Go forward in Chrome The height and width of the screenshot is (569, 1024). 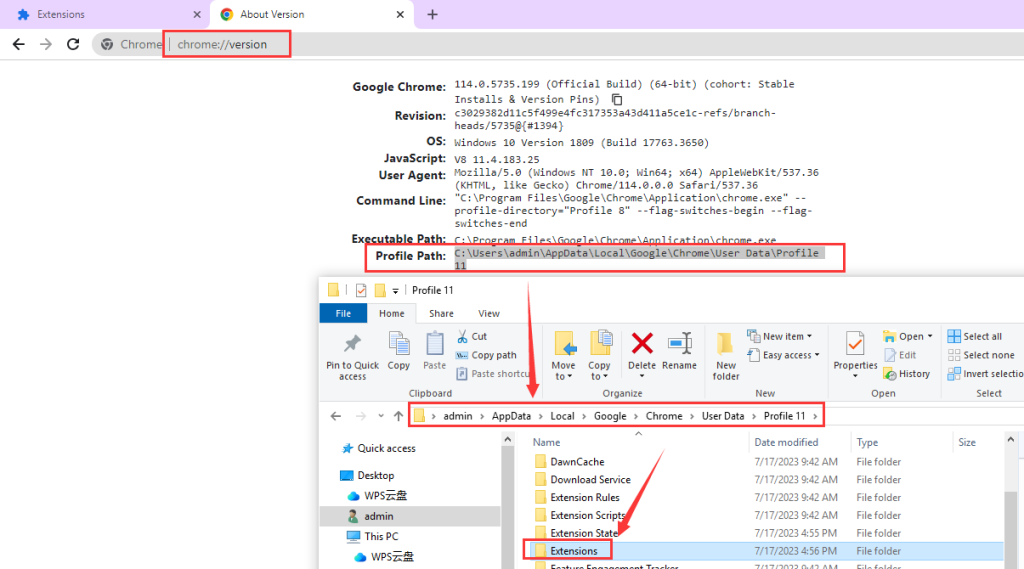[x=46, y=44]
